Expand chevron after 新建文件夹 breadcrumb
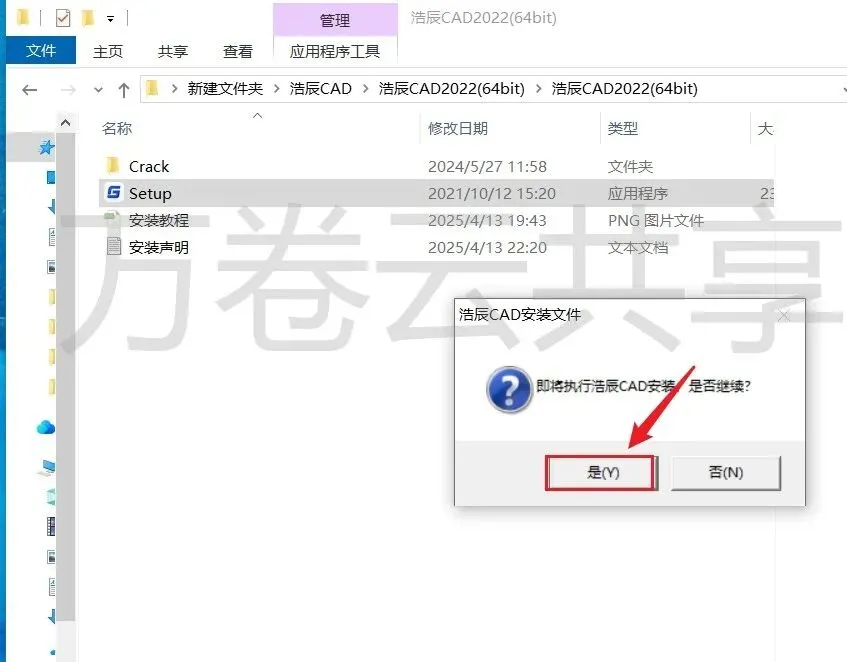This screenshot has width=847, height=662. click(x=277, y=89)
